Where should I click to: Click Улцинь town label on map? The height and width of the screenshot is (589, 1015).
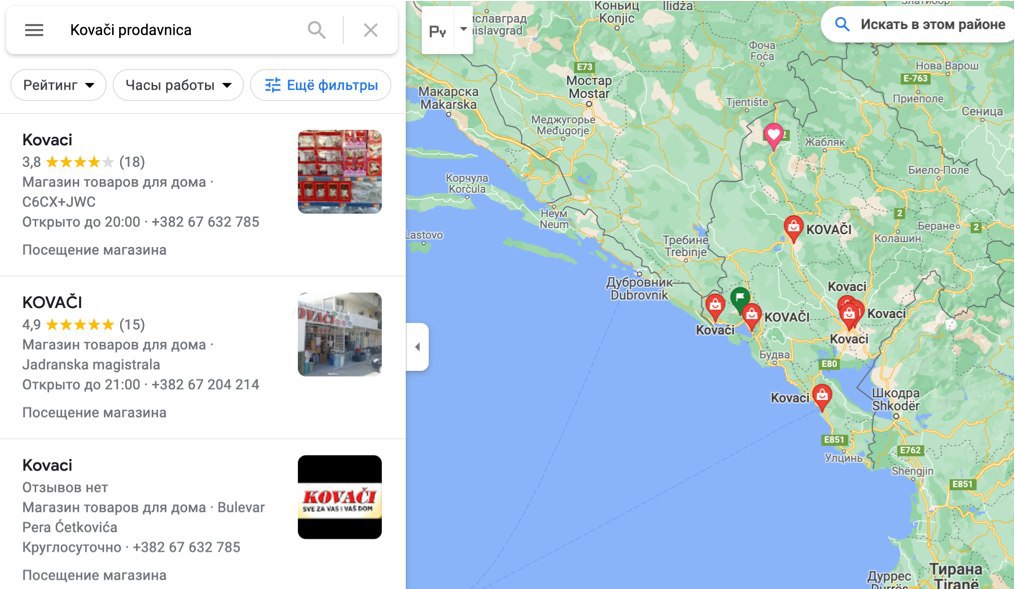[843, 458]
